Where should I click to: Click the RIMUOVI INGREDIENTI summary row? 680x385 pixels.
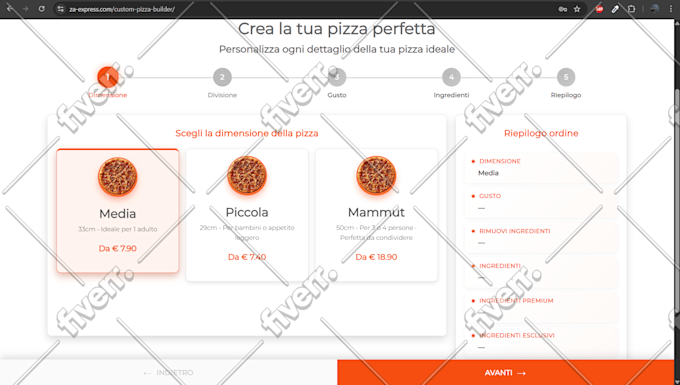[x=541, y=237]
